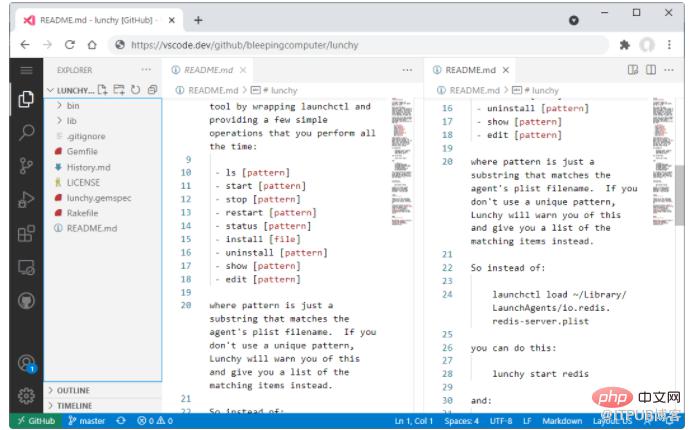Open the Search view in activity bar
691x430 pixels.
[26, 132]
